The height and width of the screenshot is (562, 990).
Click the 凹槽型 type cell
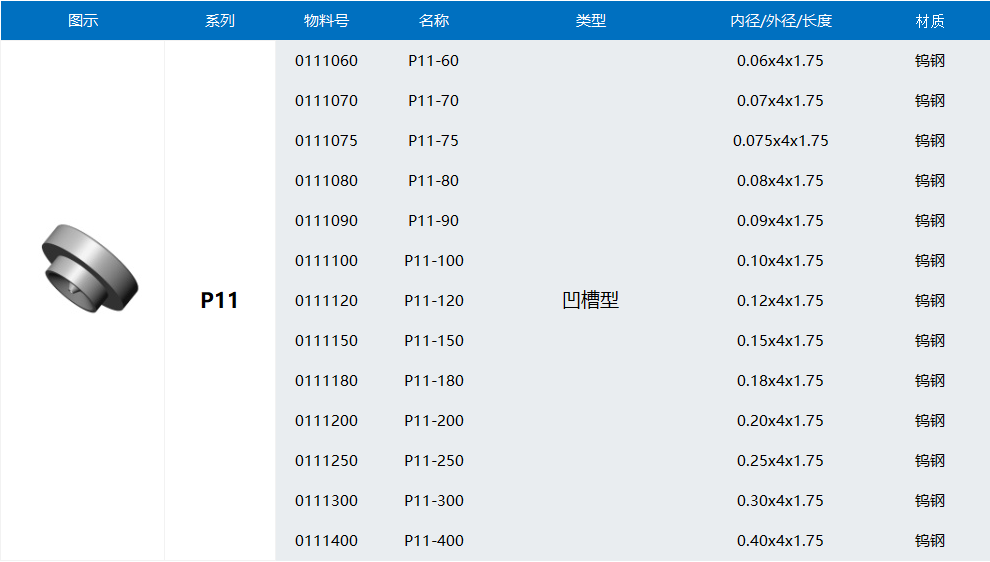click(x=590, y=300)
